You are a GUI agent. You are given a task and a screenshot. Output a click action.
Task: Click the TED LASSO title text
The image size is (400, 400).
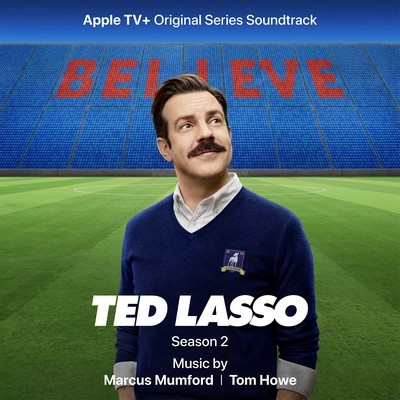pos(200,311)
